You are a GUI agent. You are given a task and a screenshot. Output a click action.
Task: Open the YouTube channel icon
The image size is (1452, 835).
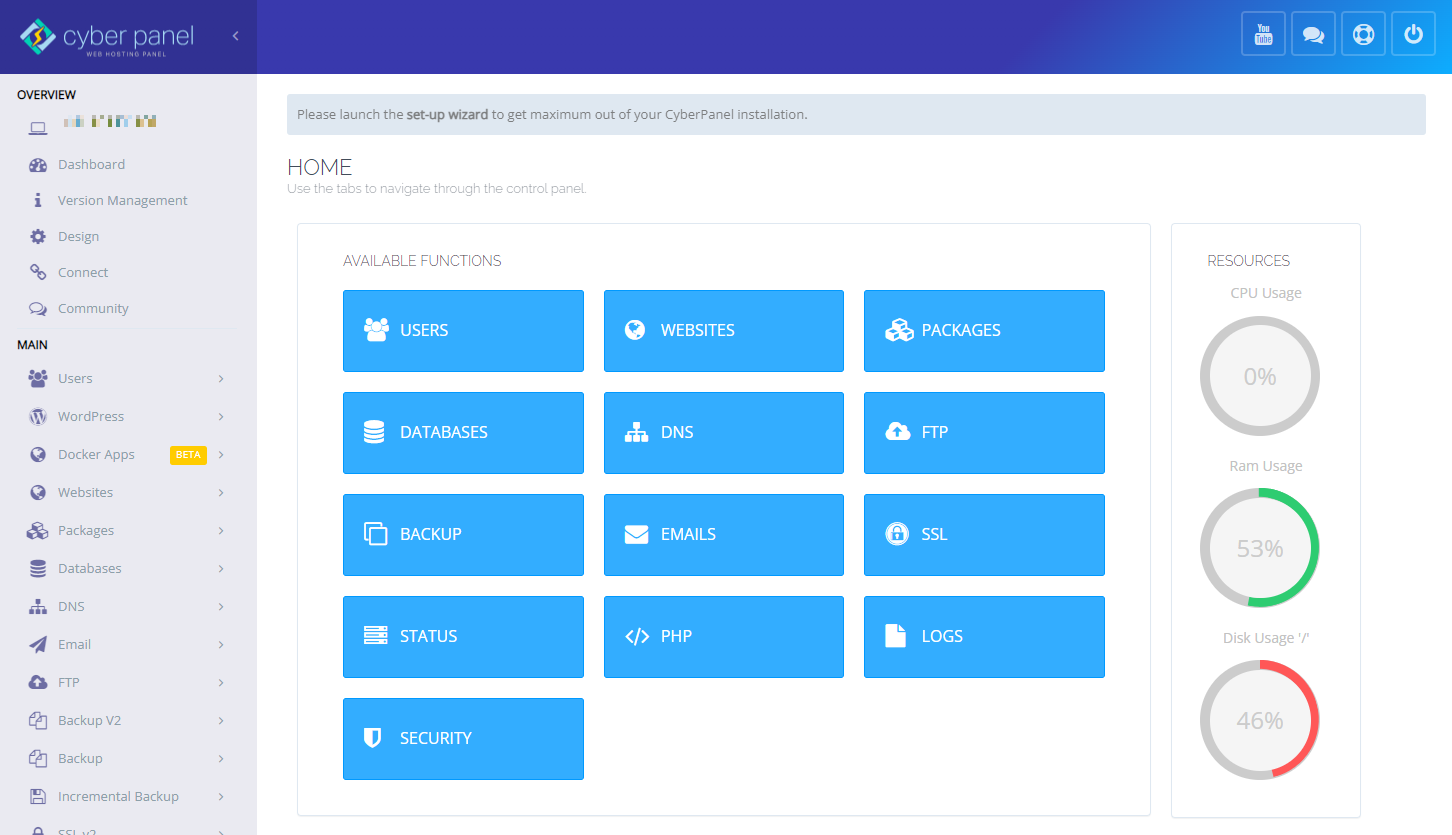pos(1263,34)
